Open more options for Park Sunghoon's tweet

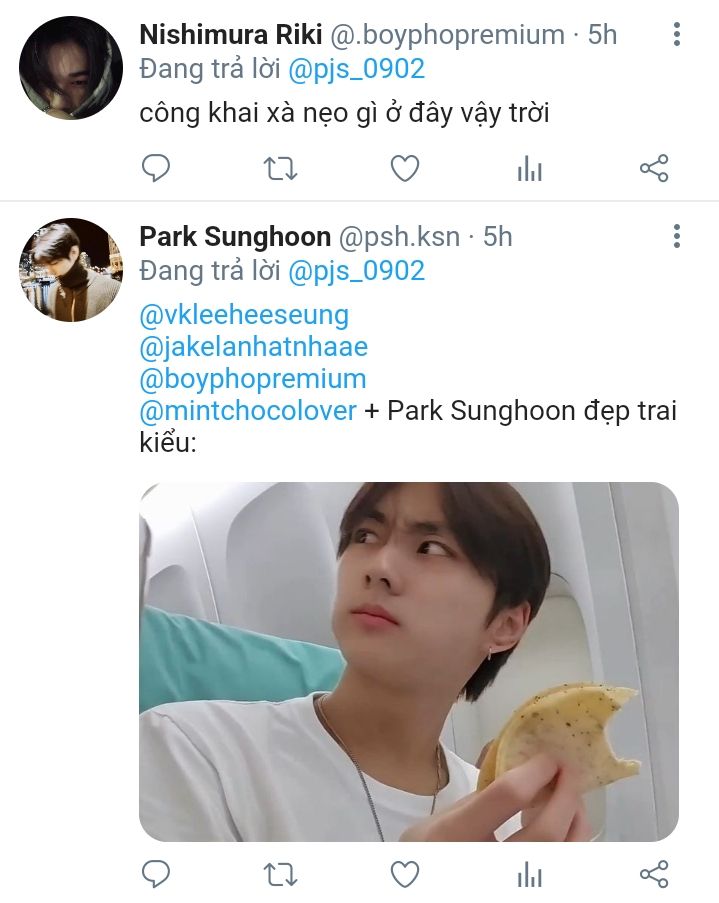coord(677,237)
